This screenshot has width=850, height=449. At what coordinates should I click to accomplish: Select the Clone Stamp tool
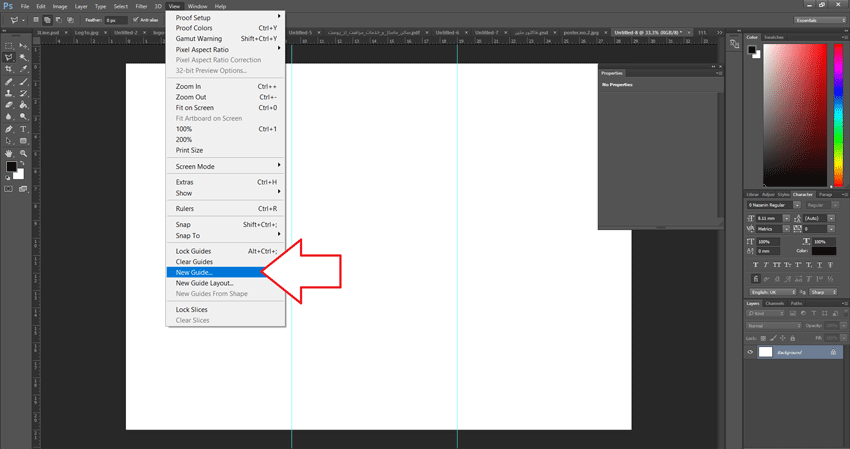(x=9, y=93)
